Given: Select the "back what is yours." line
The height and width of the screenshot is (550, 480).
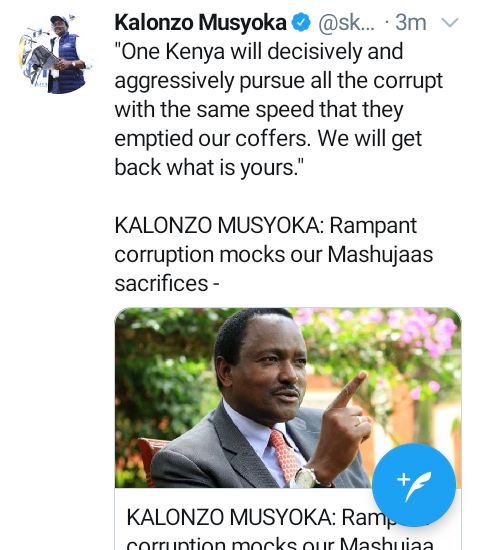Looking at the screenshot, I should 209,168.
